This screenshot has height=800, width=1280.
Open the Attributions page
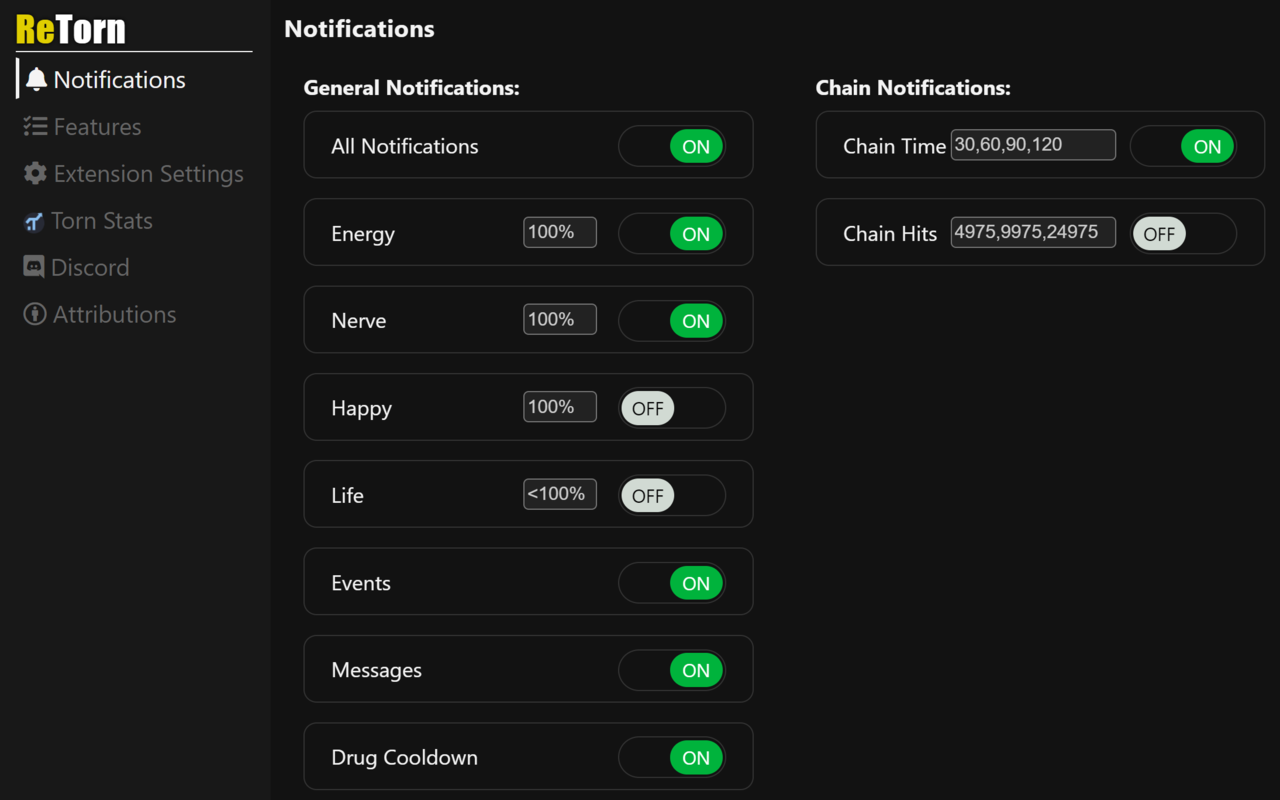point(114,314)
